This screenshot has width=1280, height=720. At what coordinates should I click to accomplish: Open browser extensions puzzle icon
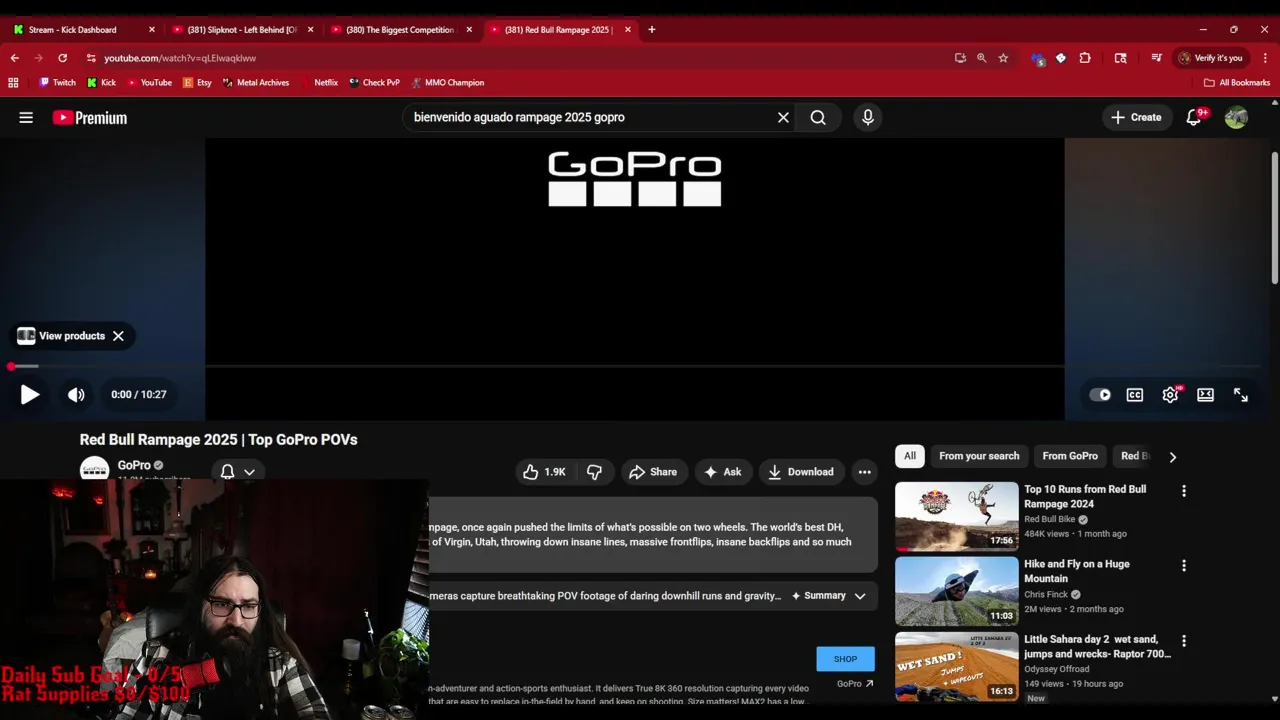tap(1085, 58)
